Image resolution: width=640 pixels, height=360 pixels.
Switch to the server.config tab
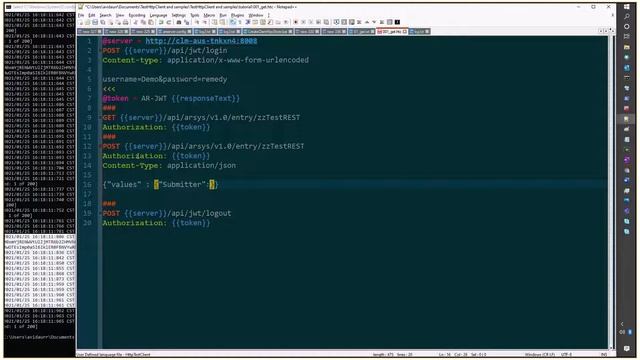[175, 31]
